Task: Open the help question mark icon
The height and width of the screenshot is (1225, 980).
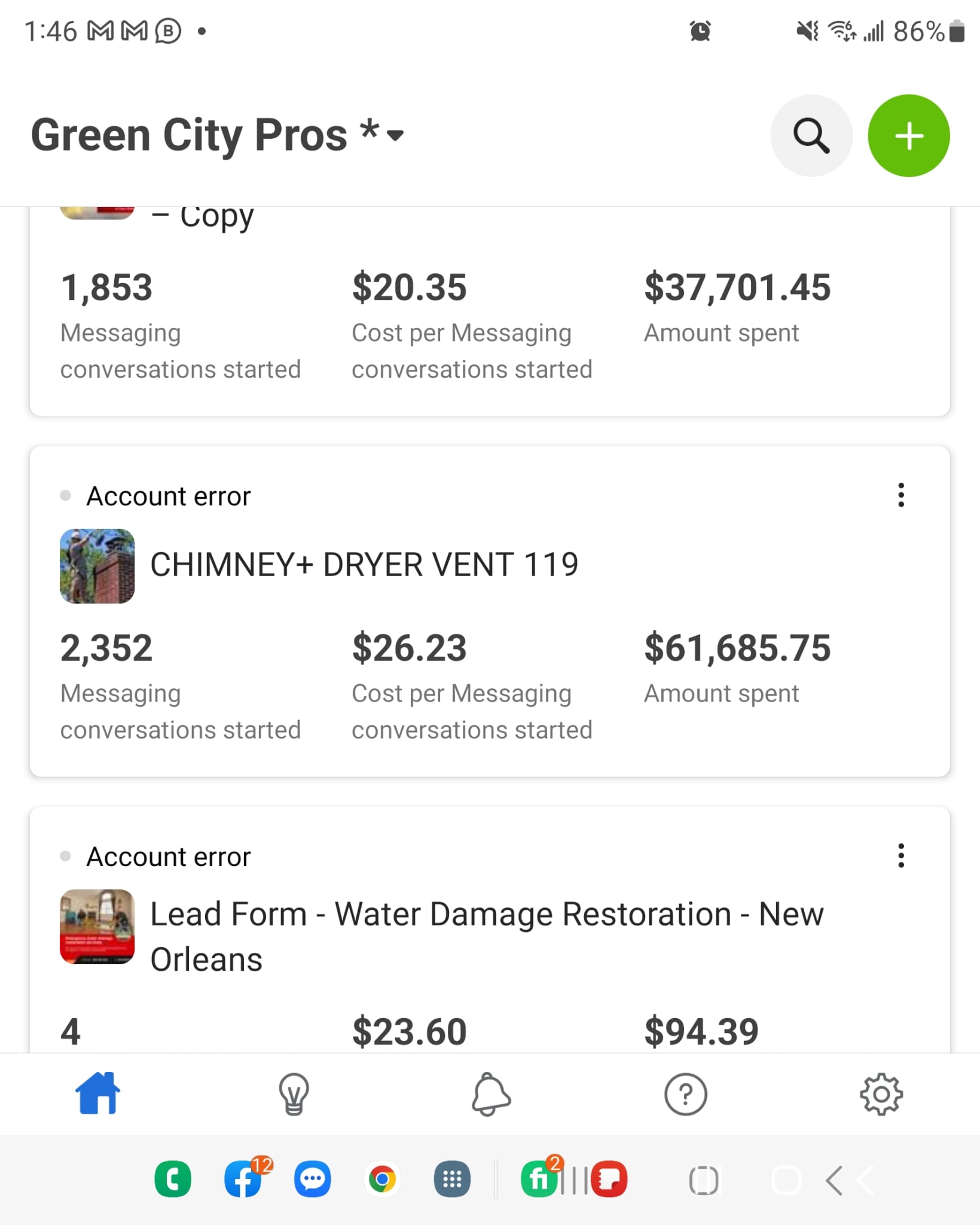Action: [x=686, y=1095]
